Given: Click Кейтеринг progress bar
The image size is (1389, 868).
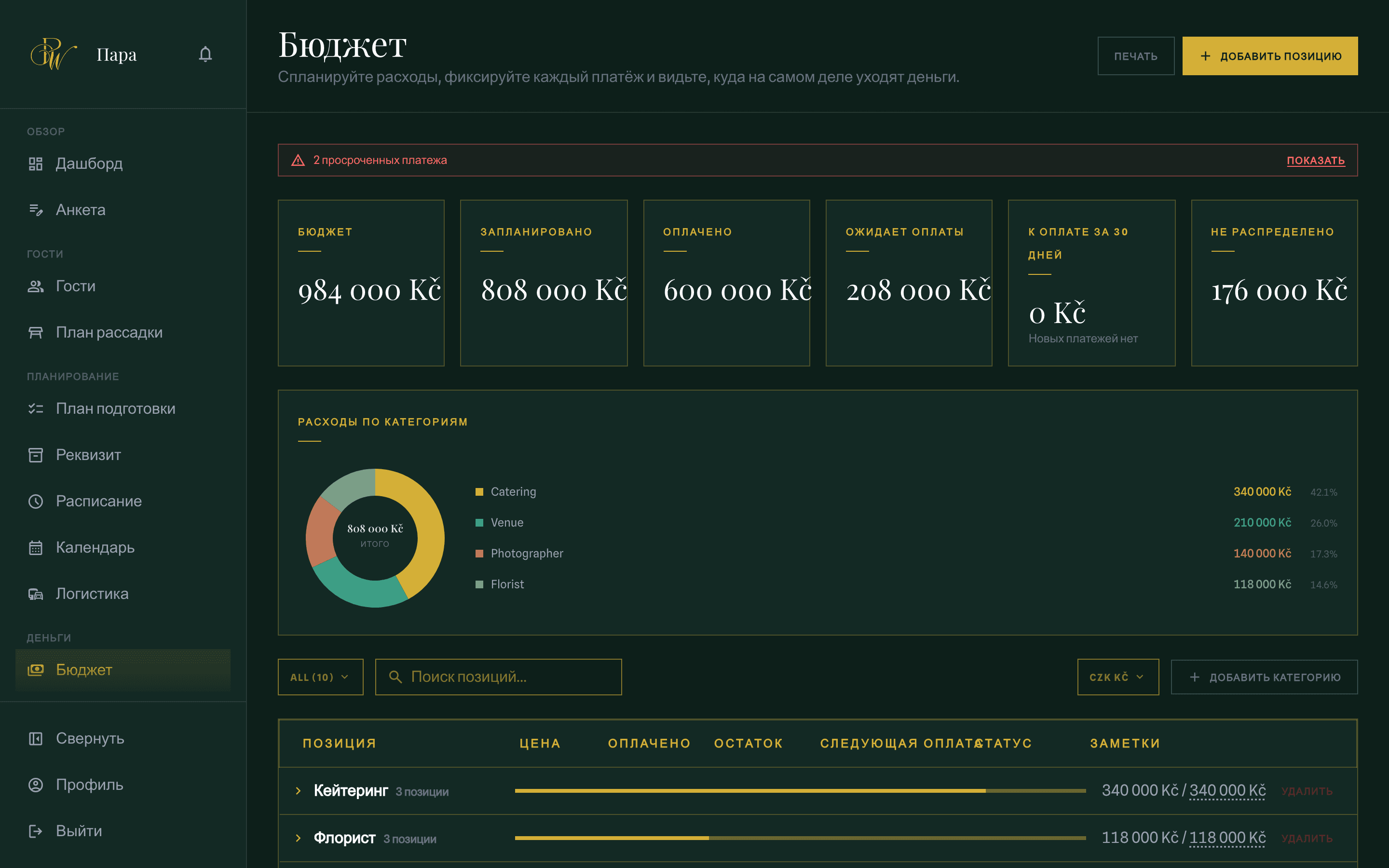Looking at the screenshot, I should pyautogui.click(x=800, y=790).
